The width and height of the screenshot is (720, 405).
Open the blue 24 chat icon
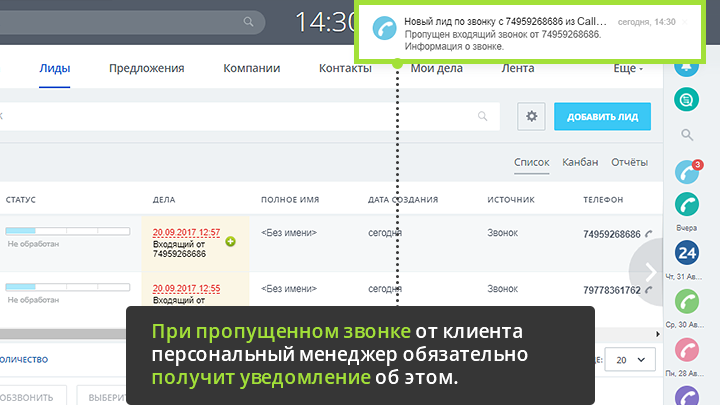click(687, 253)
